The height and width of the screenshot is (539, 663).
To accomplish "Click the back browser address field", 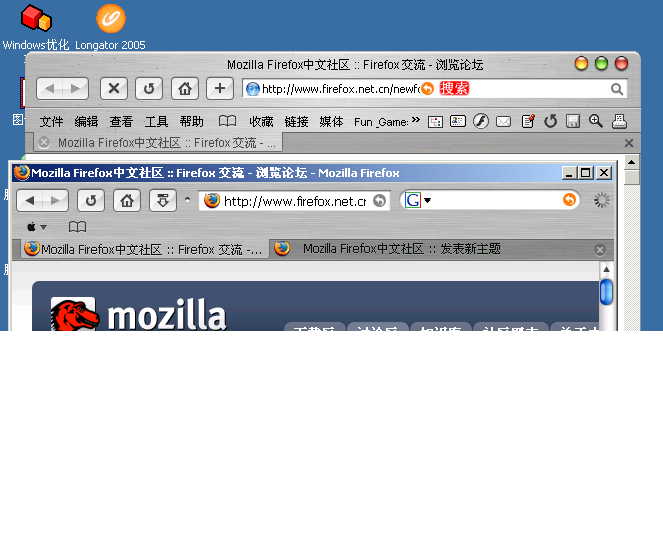I will [340, 89].
